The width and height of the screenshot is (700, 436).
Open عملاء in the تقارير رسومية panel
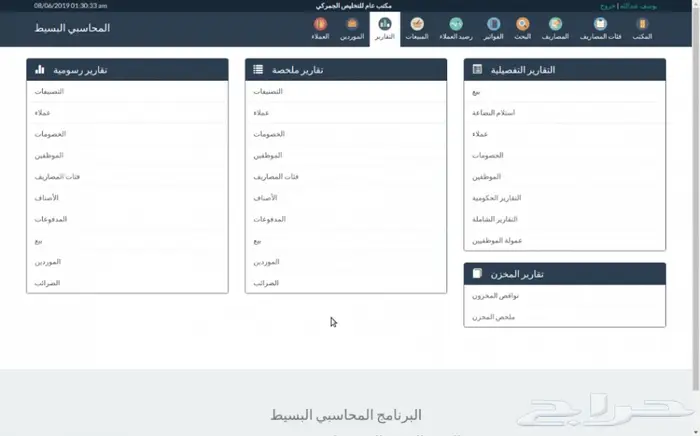click(42, 113)
